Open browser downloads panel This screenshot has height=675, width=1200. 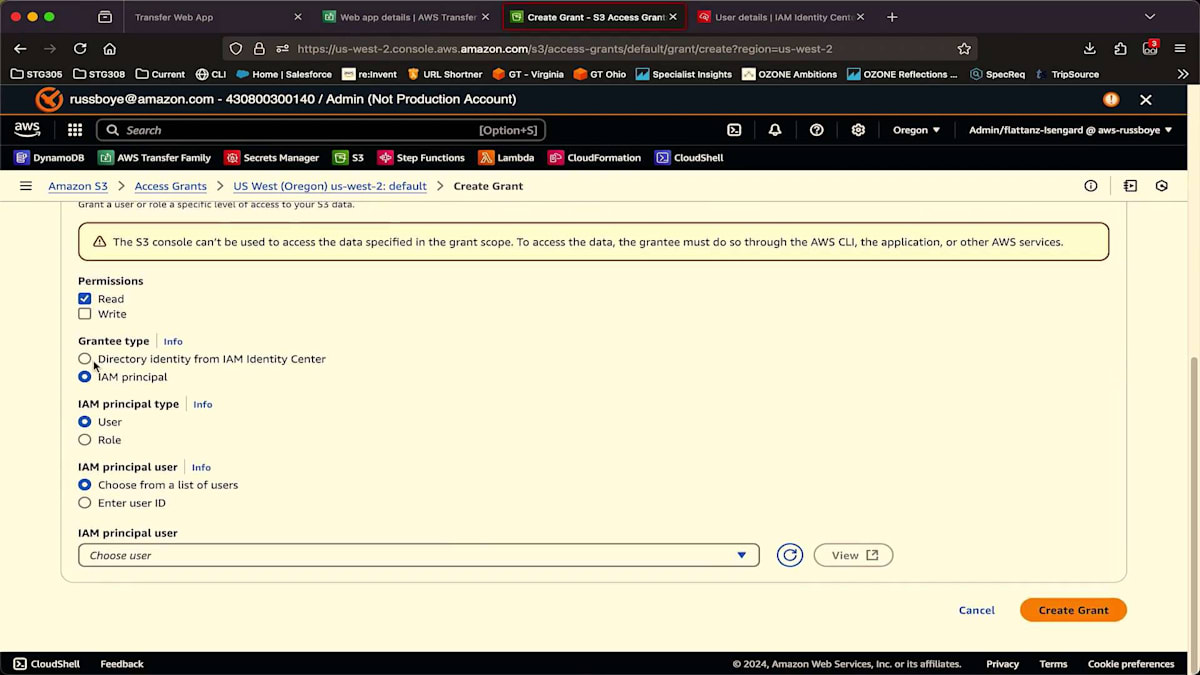1090,48
